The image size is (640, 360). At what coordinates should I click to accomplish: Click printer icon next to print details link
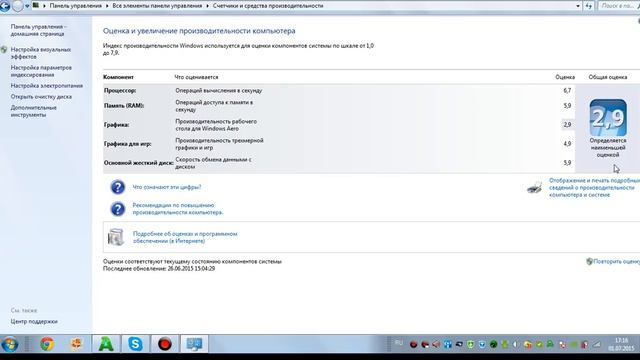(534, 188)
